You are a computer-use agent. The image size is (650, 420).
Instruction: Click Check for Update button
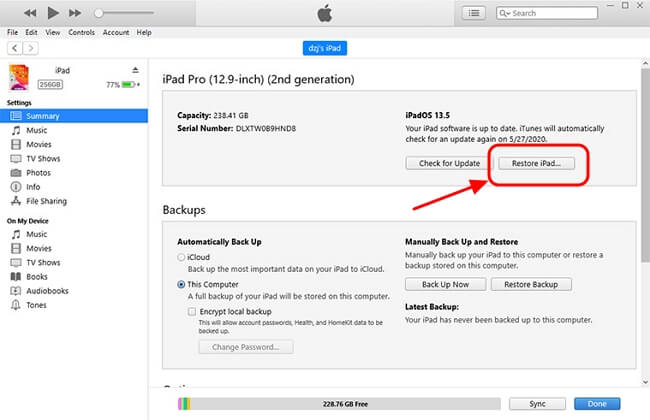click(449, 163)
